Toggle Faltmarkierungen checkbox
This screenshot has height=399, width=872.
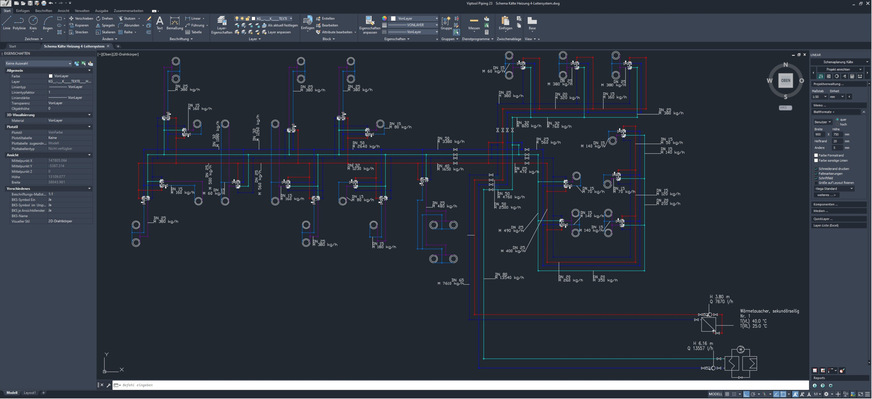pos(816,174)
